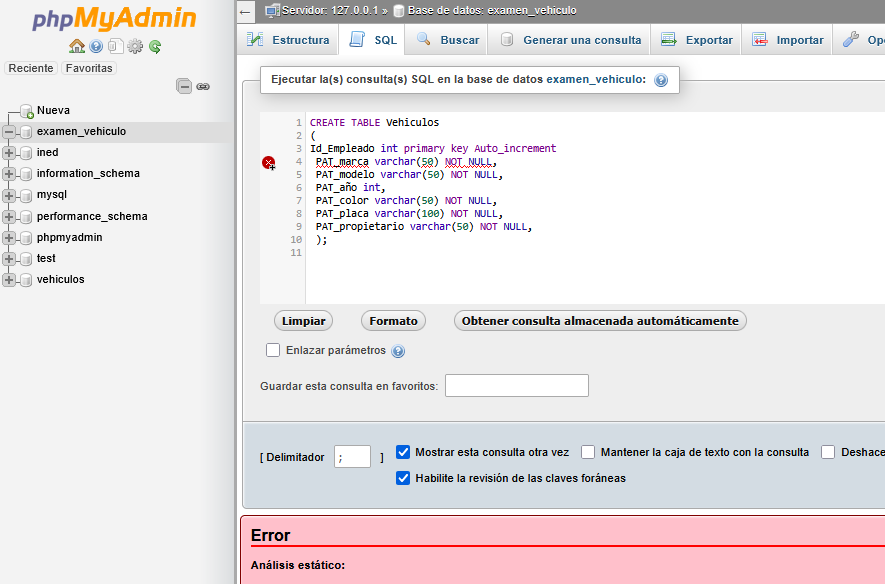This screenshot has height=584, width=885.
Task: Check Mantener la caja de texto con la consulta
Action: point(588,452)
